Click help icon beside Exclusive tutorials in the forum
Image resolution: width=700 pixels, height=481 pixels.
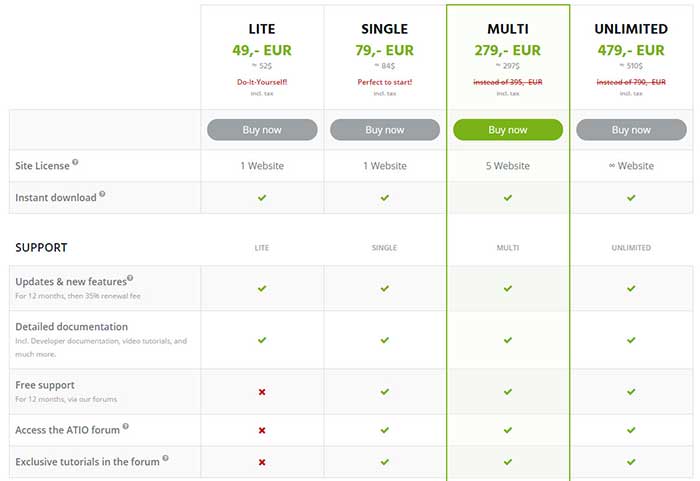(x=165, y=458)
